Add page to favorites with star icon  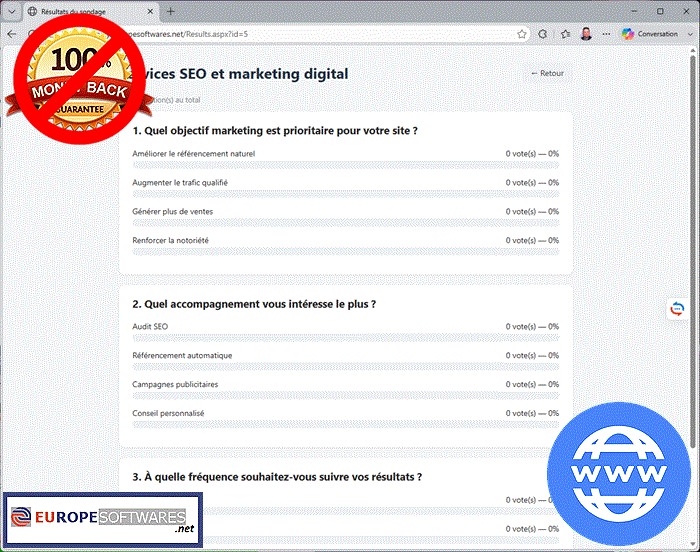[521, 34]
